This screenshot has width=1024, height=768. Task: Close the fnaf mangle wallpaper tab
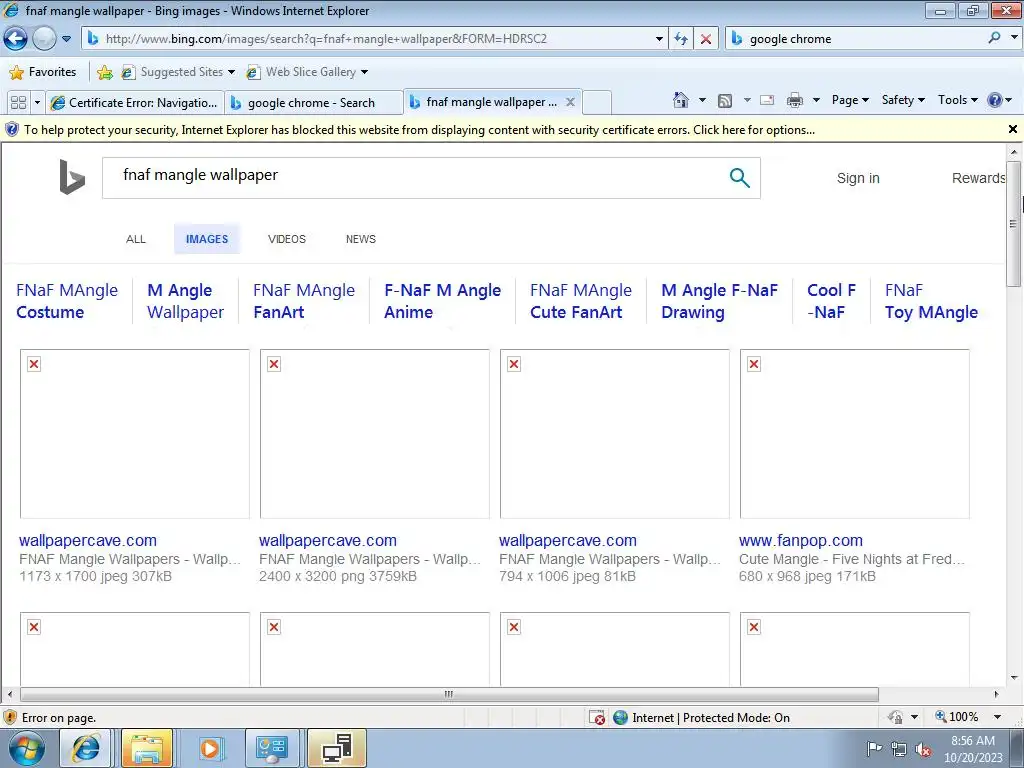570,102
